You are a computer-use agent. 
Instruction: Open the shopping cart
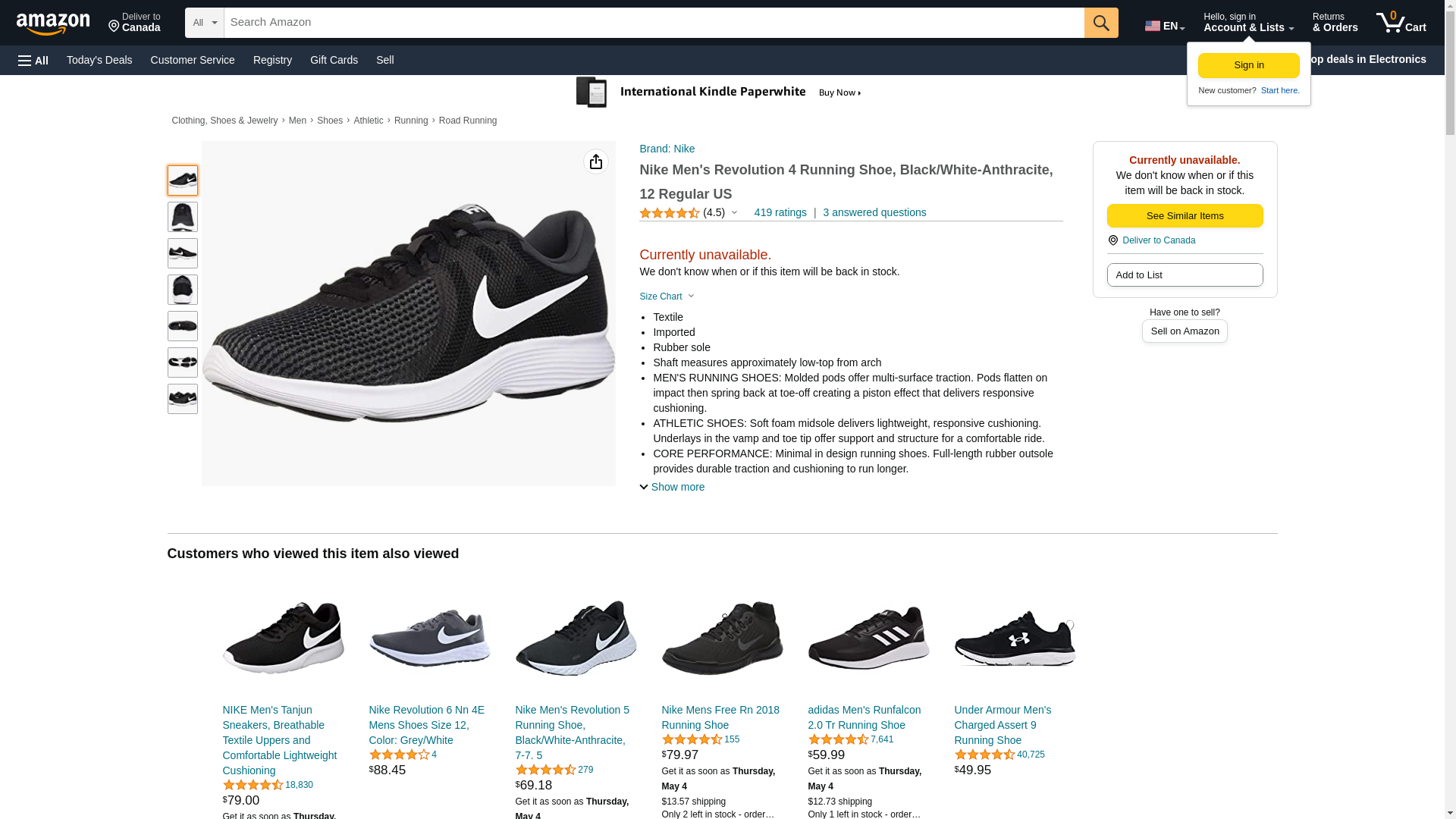click(1401, 23)
